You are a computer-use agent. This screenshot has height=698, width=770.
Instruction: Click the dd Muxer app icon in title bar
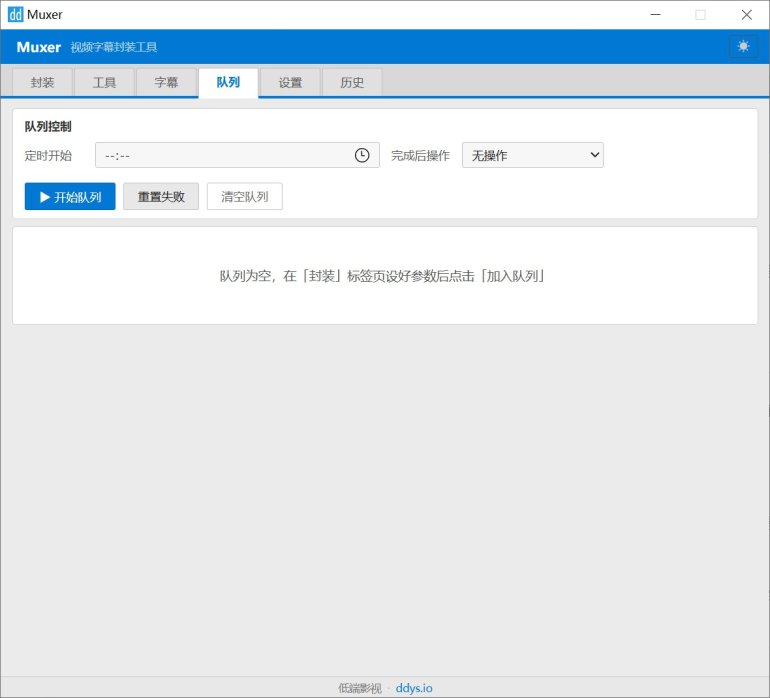(x=15, y=14)
